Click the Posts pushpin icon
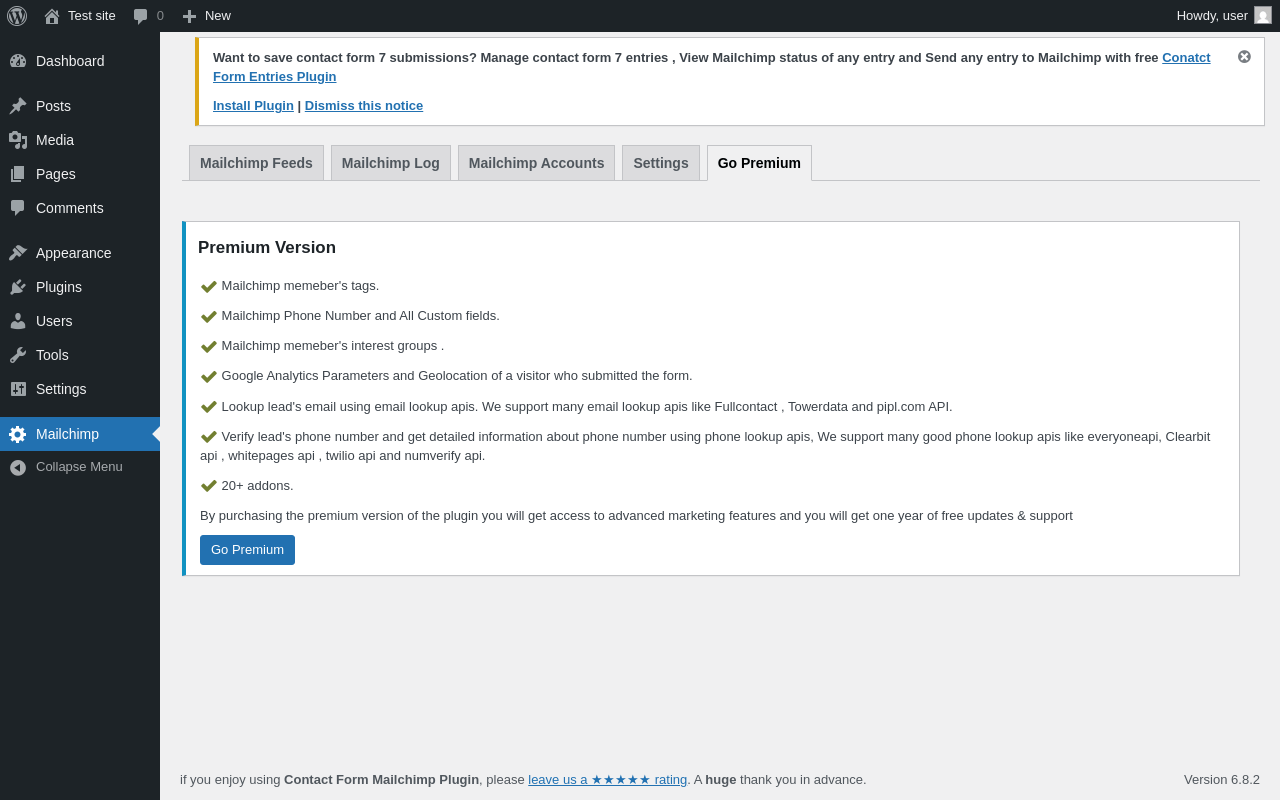Screen dimensions: 1280x800 coord(18,106)
